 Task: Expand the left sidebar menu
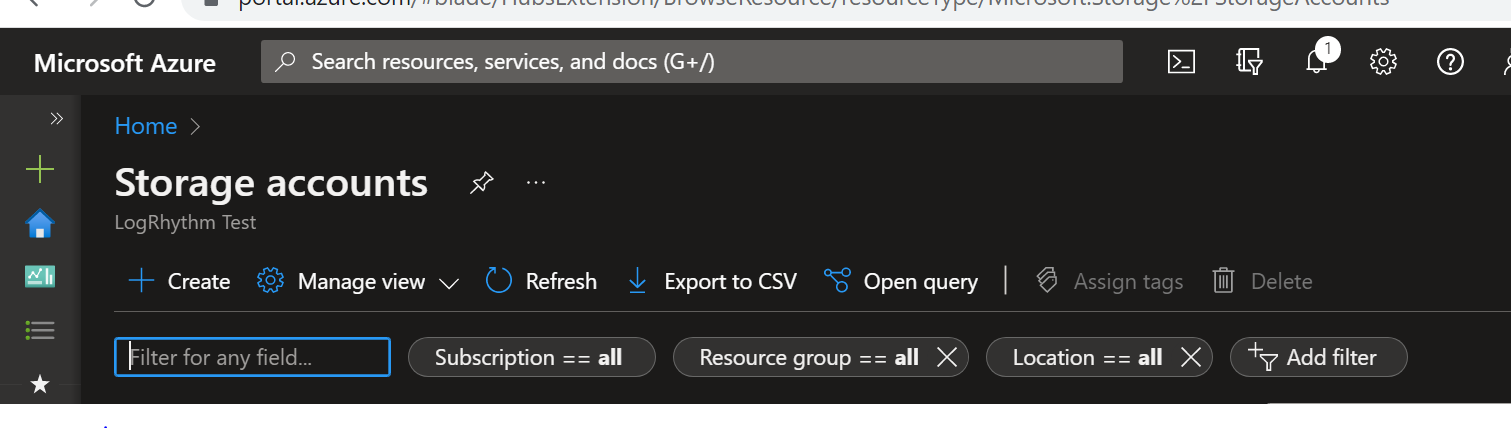[56, 119]
